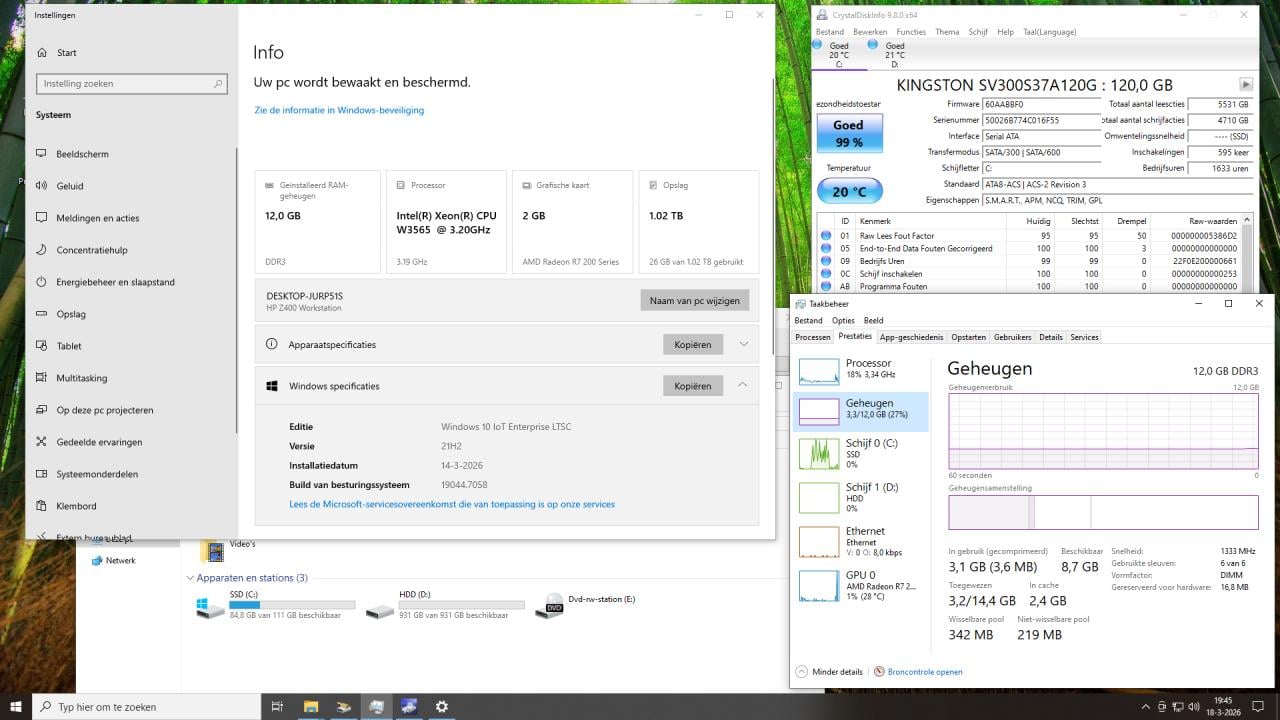Click the next-disk arrow beside KINGSTON SV300S37A120G
The width and height of the screenshot is (1280, 720).
(x=1244, y=84)
